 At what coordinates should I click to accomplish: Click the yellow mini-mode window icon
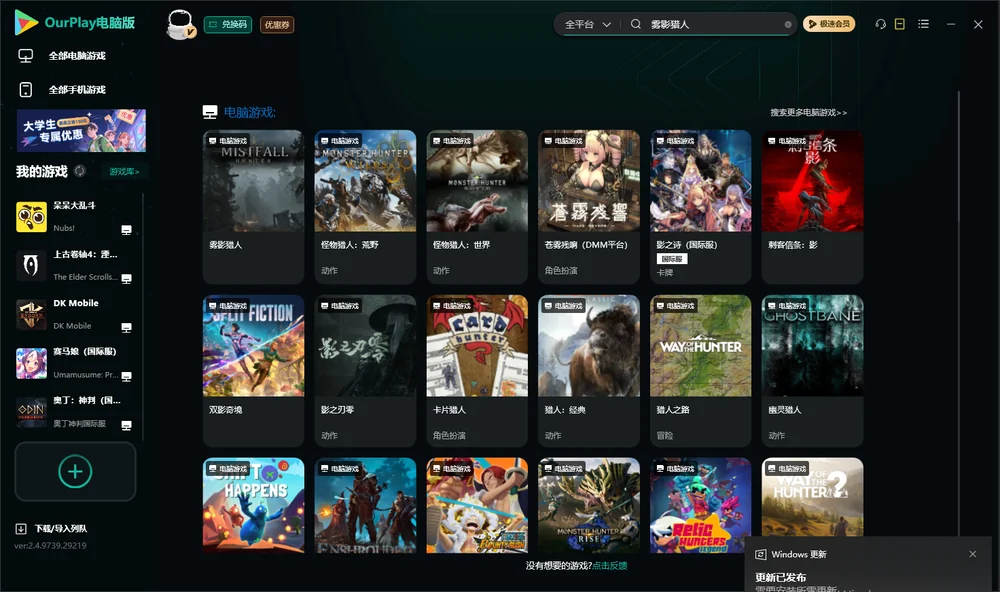click(900, 24)
